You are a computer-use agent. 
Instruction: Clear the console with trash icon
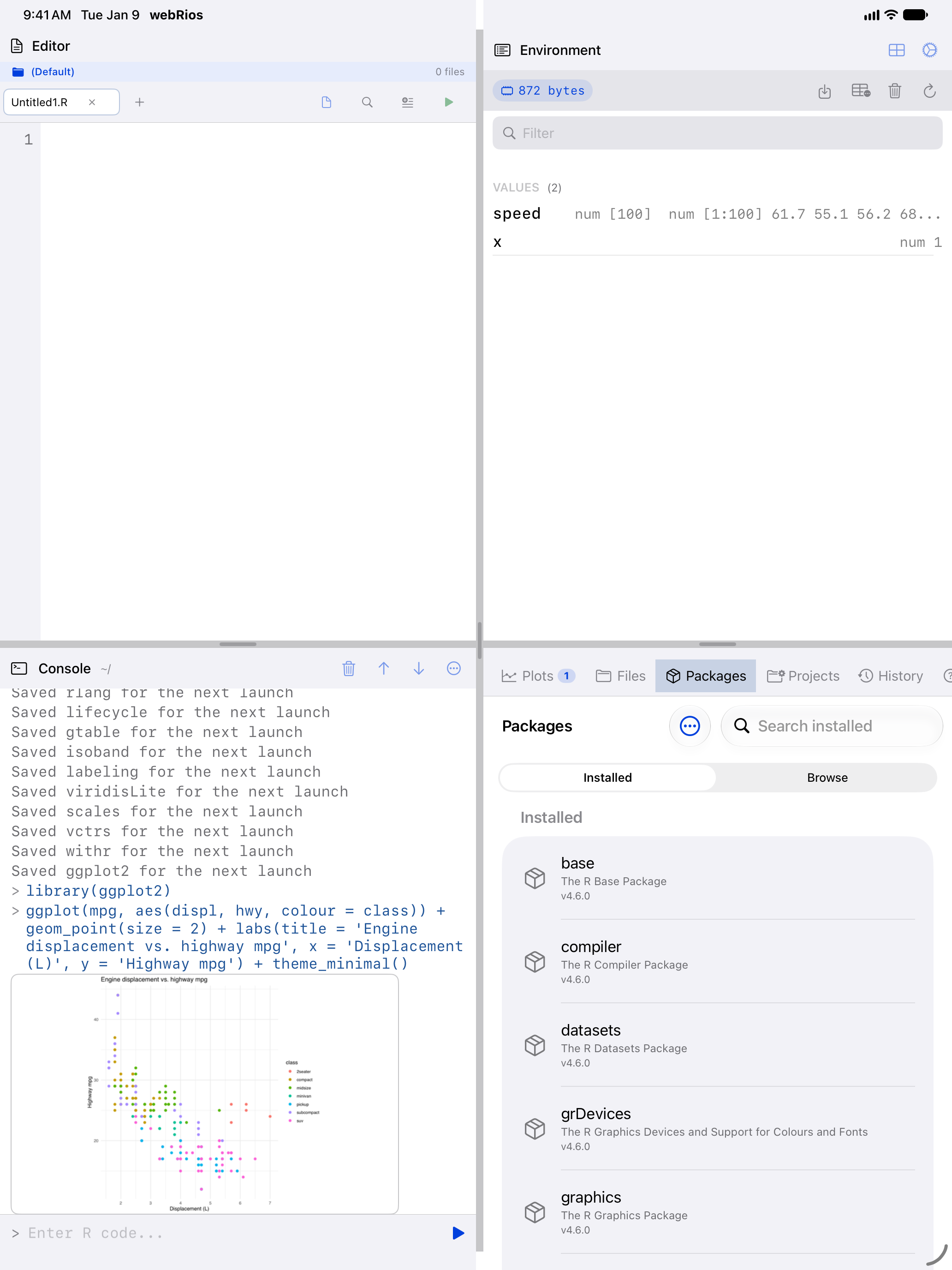coord(349,668)
